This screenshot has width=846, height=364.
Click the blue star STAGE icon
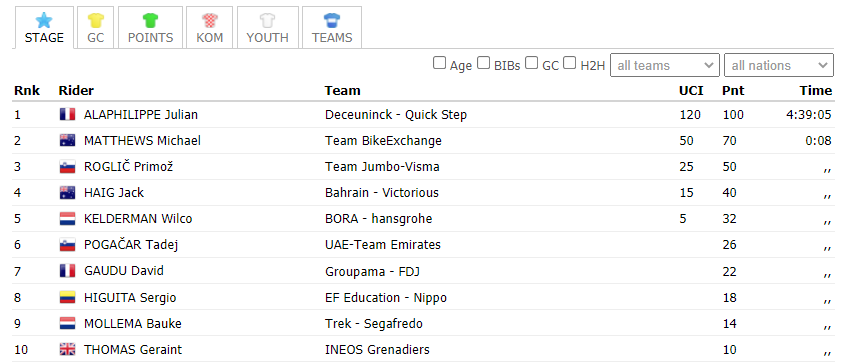(44, 20)
